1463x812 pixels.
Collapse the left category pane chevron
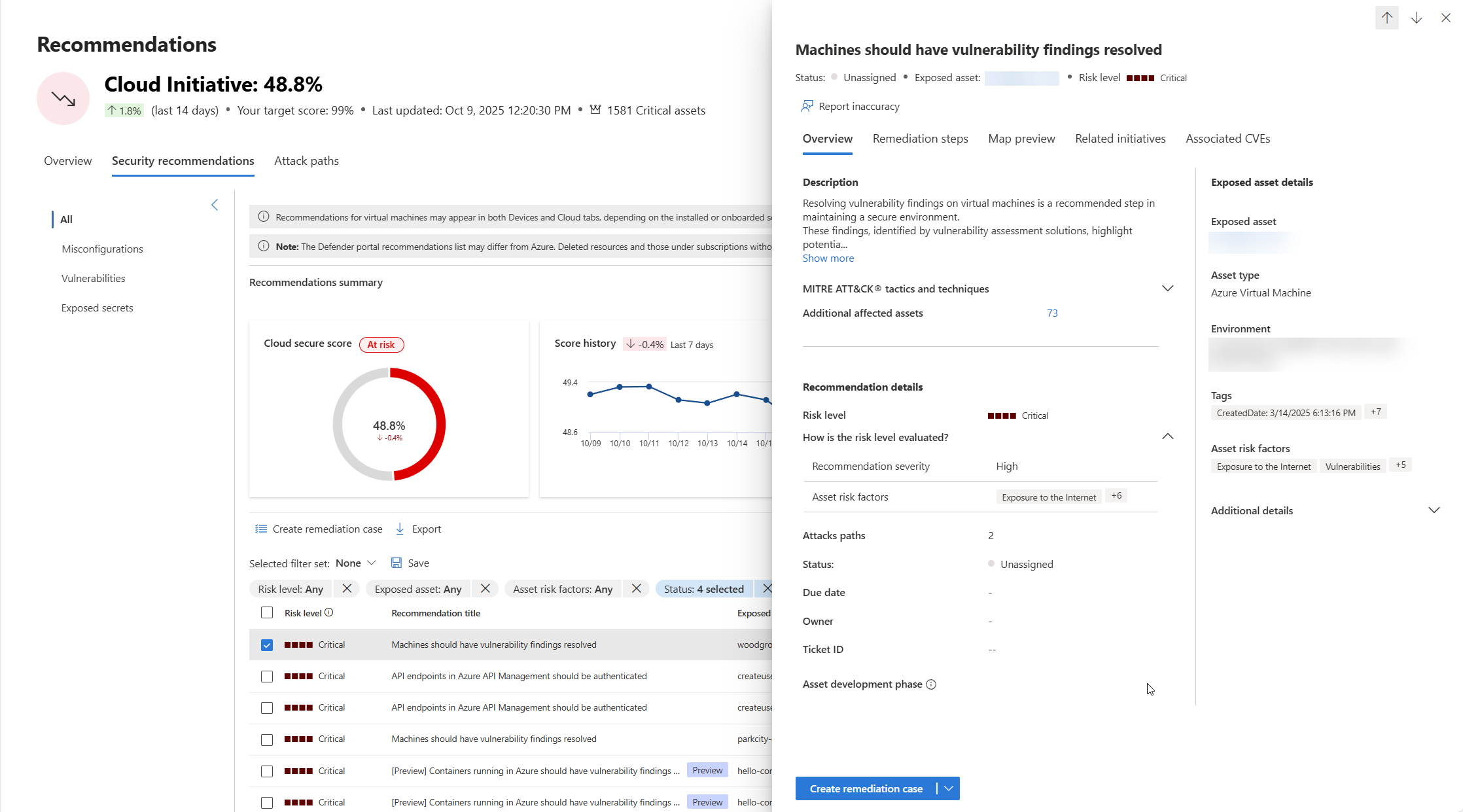[215, 205]
